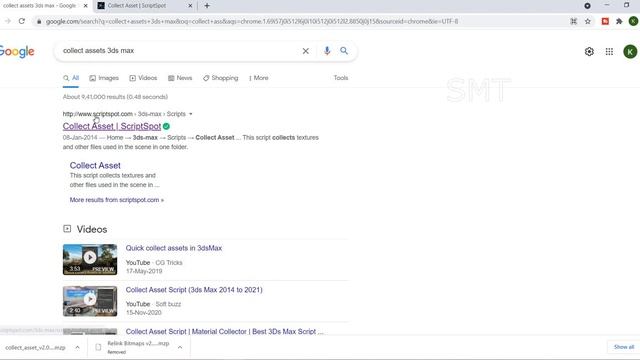Open the Collect Asset sitelink

[95, 165]
